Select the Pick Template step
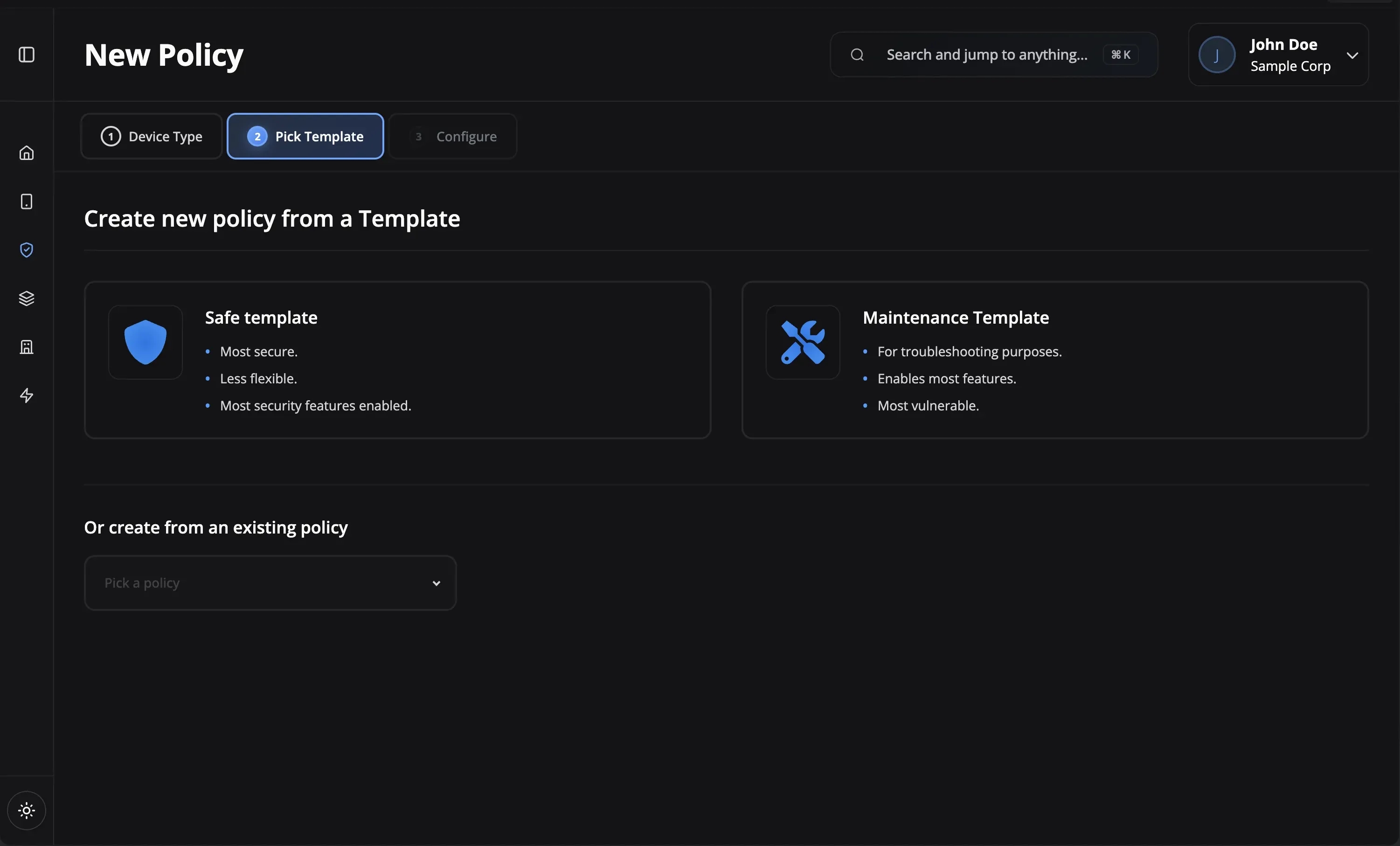Image resolution: width=1400 pixels, height=846 pixels. click(305, 136)
